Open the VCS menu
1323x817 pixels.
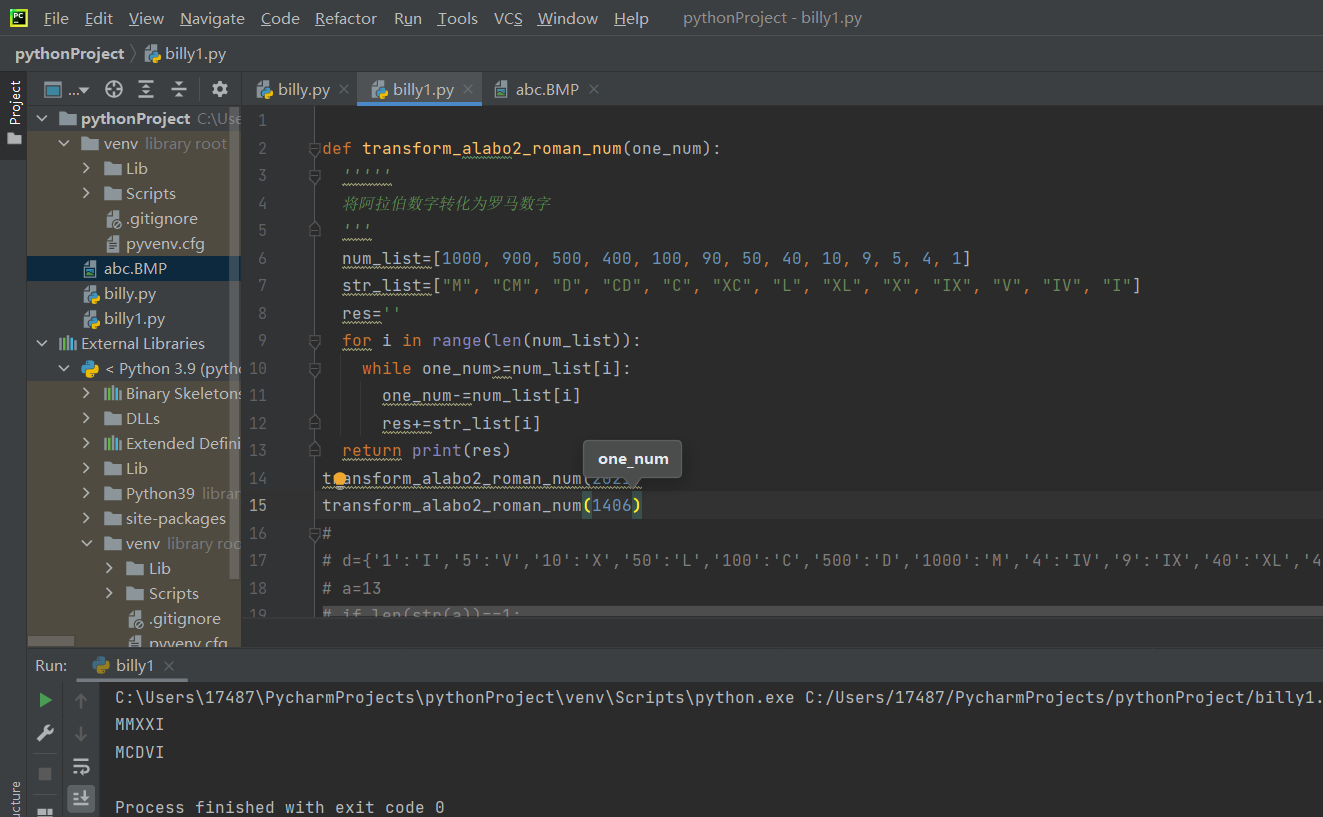click(x=508, y=18)
